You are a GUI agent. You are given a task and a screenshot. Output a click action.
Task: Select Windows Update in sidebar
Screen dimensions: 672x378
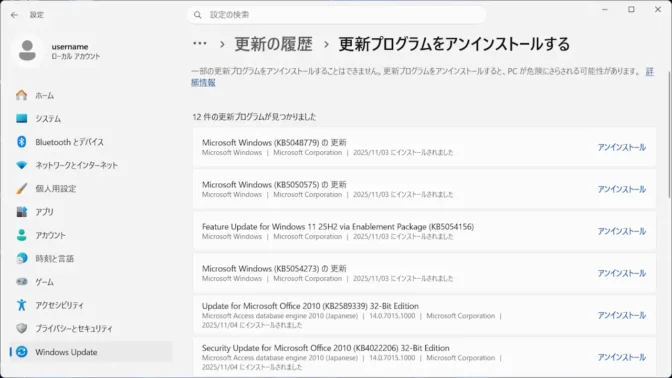[91, 352]
